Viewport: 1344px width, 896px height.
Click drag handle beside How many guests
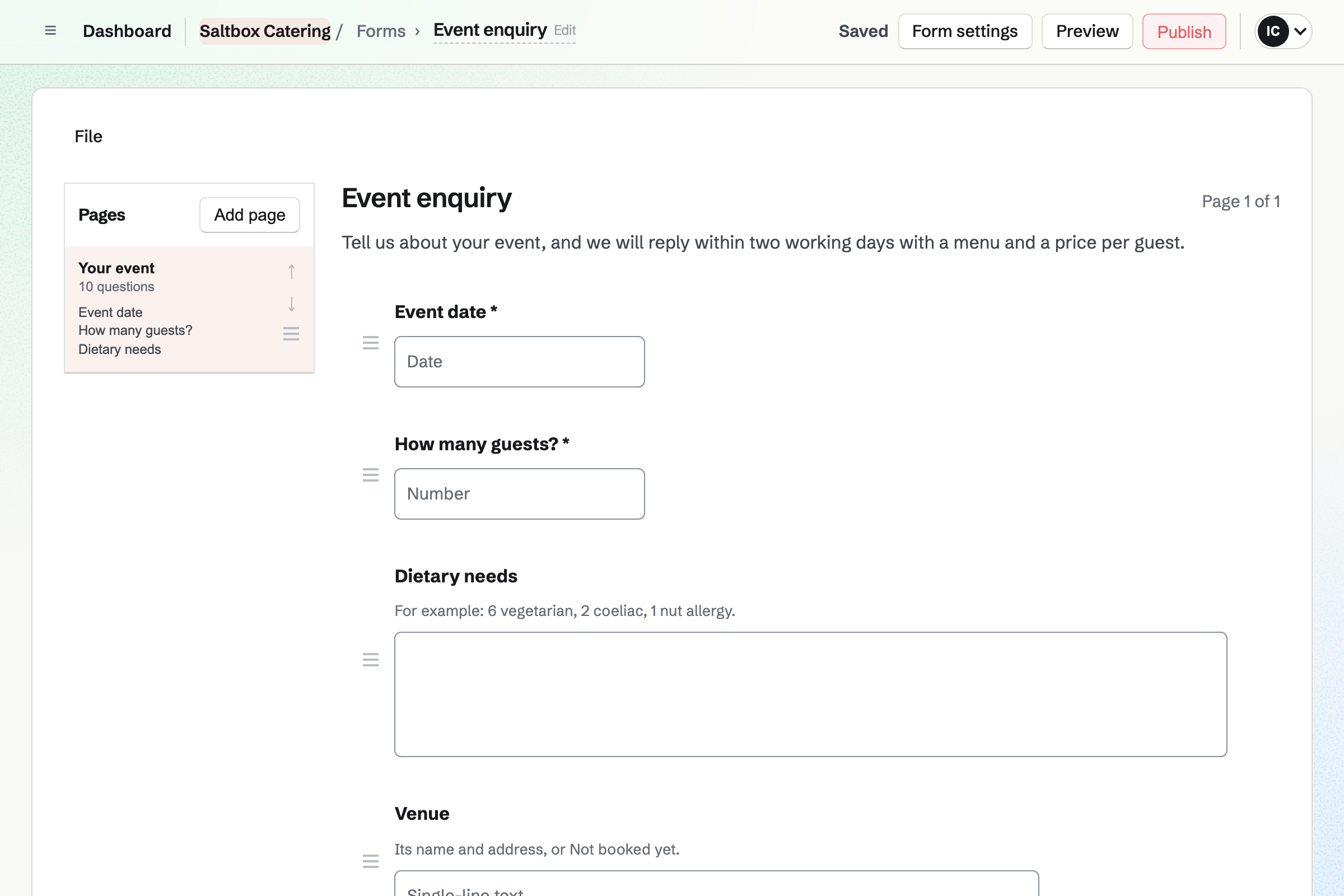tap(371, 475)
